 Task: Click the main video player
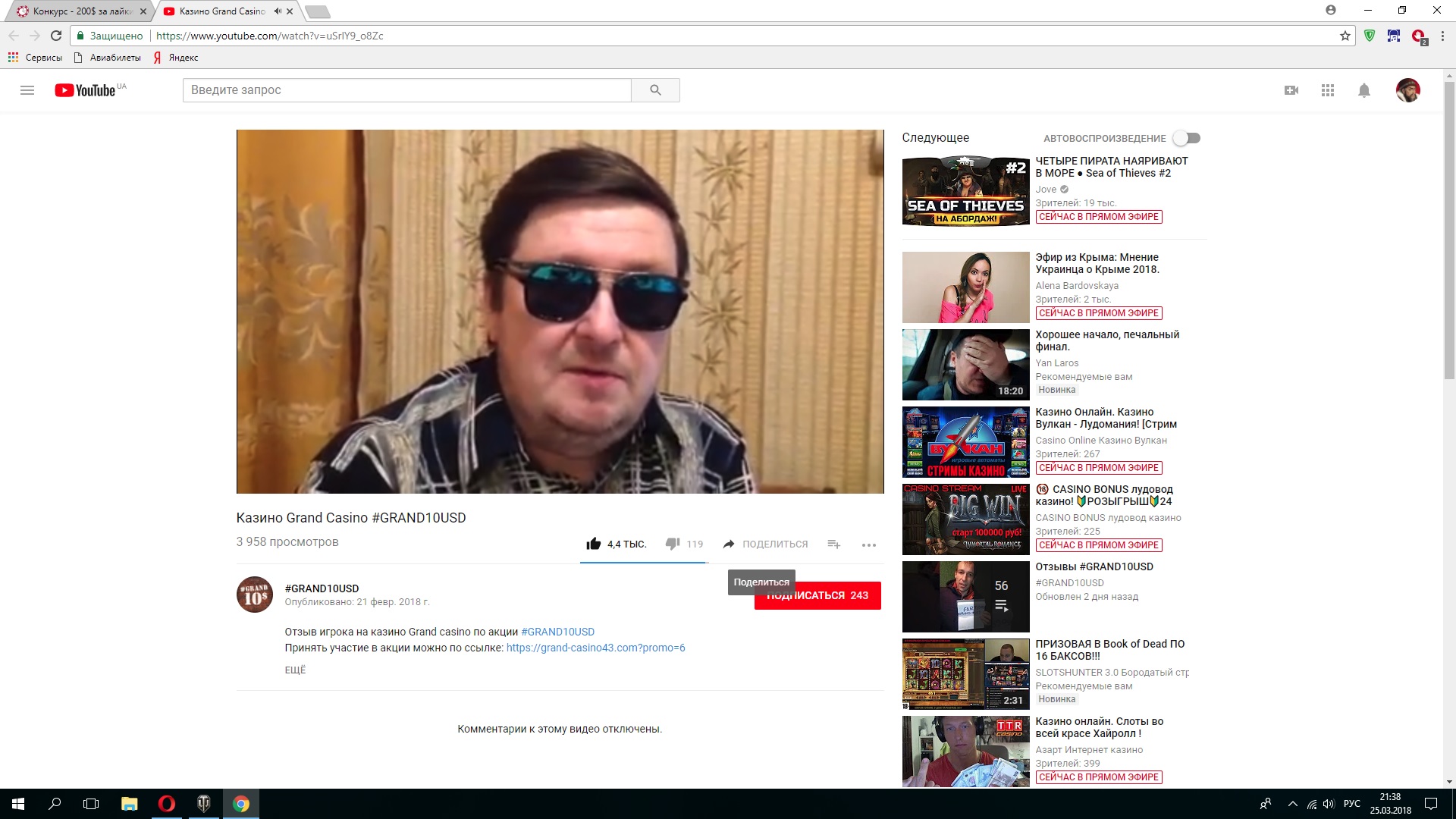coord(560,312)
